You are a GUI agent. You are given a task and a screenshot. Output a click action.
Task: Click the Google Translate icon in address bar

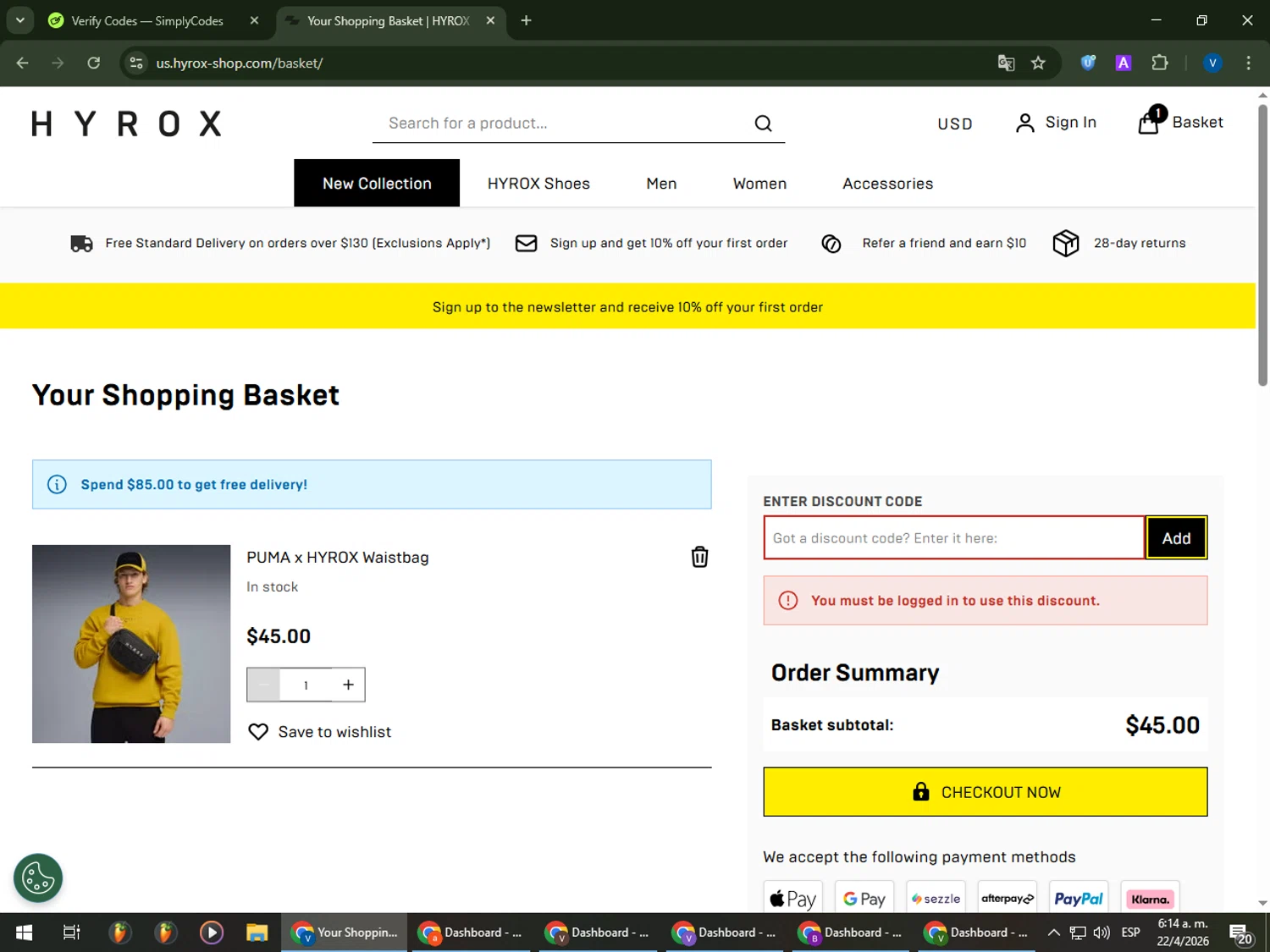tap(1006, 63)
